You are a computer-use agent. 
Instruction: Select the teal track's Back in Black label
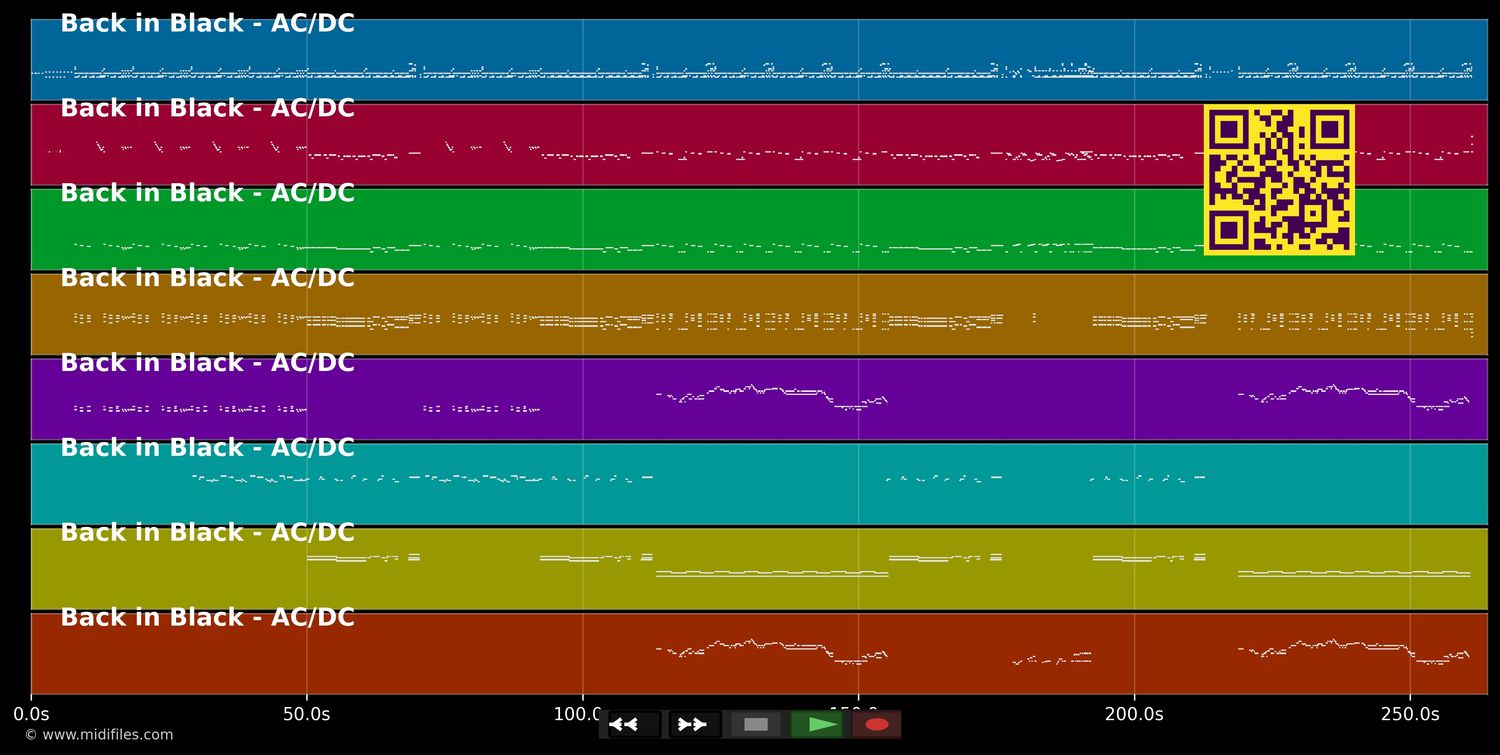pyautogui.click(x=207, y=448)
